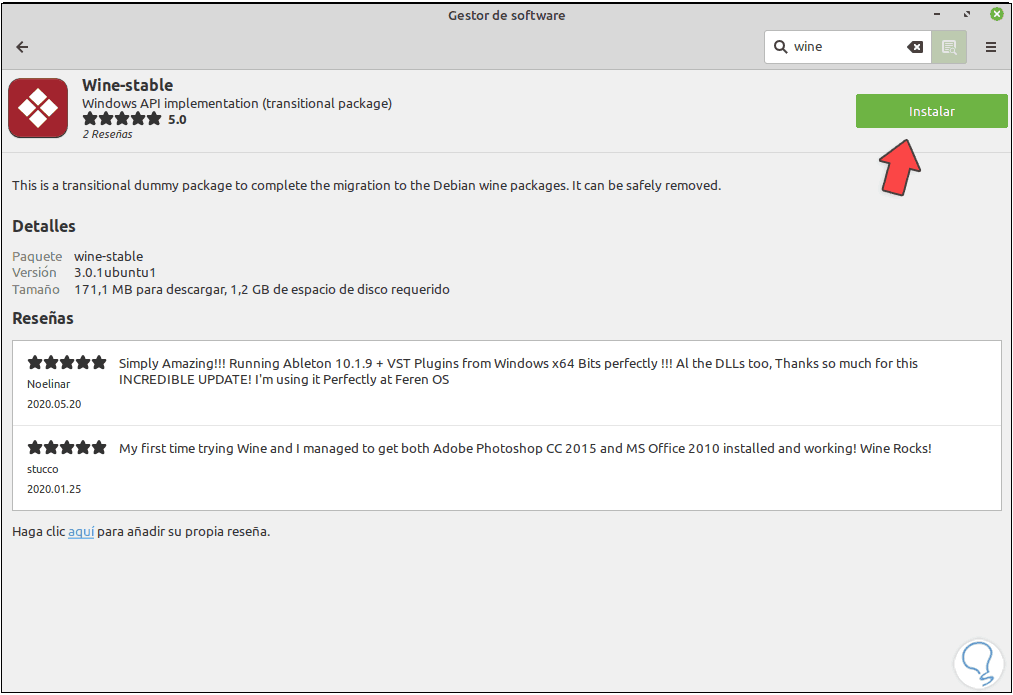Image resolution: width=1013 pixels, height=695 pixels.
Task: Focus the search field containing "wine"
Action: coord(846,47)
